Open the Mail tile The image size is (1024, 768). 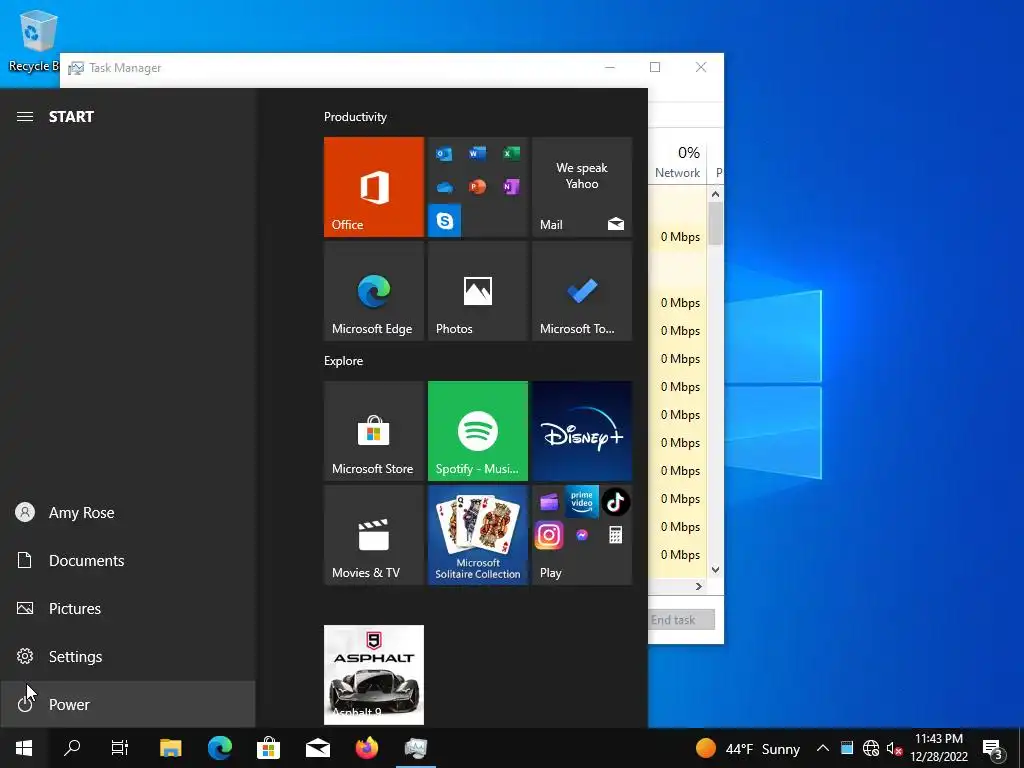click(582, 187)
